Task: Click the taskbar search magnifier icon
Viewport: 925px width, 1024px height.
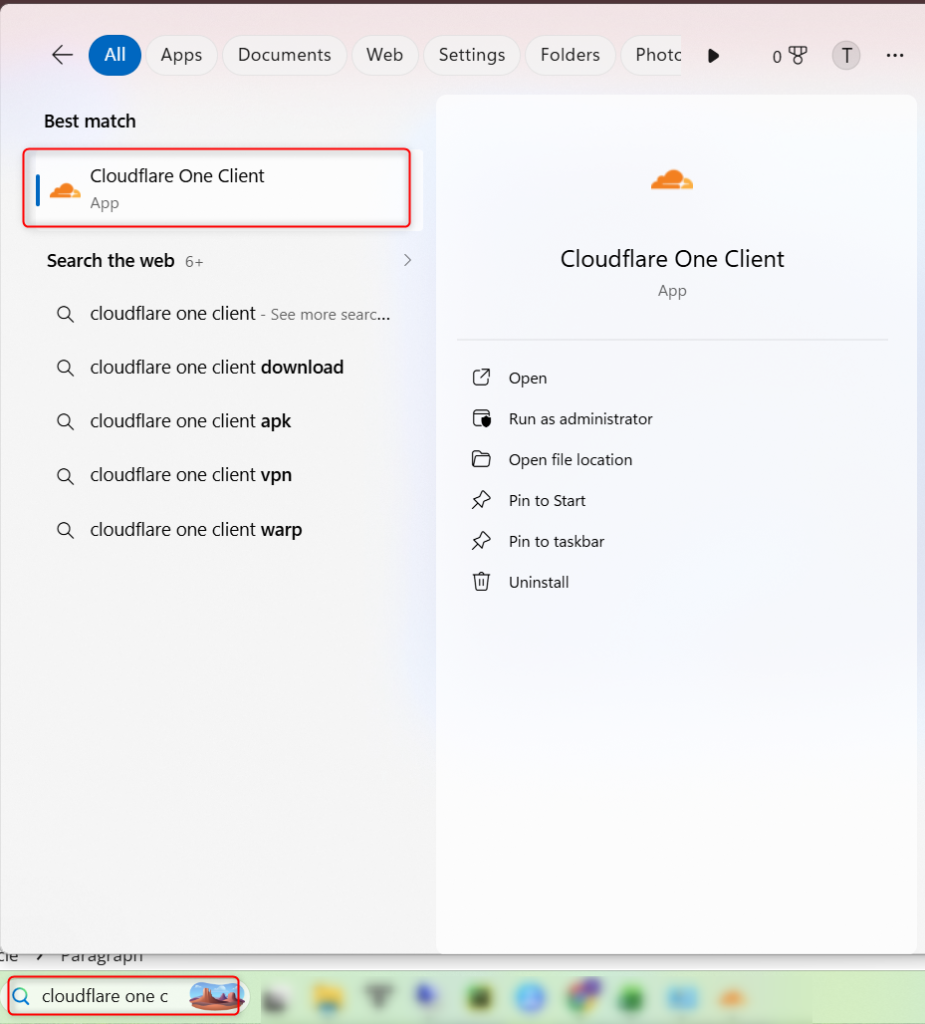Action: click(22, 997)
